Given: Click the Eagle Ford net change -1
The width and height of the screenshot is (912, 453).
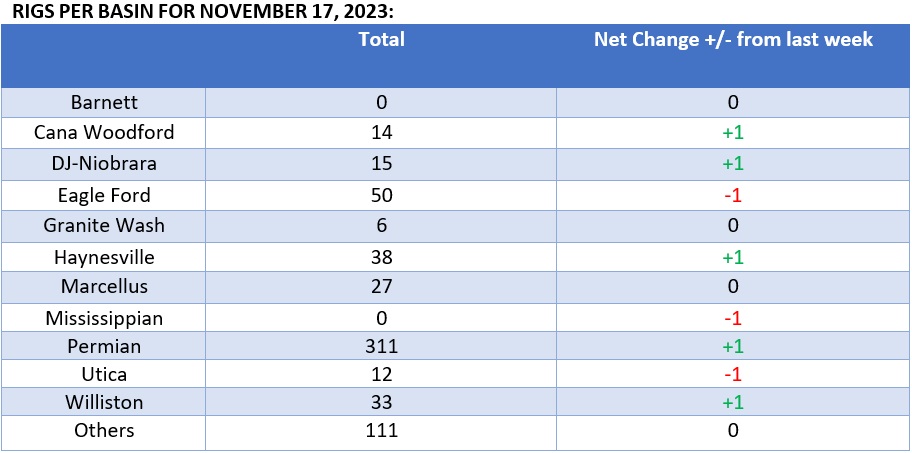Looking at the screenshot, I should [x=733, y=195].
